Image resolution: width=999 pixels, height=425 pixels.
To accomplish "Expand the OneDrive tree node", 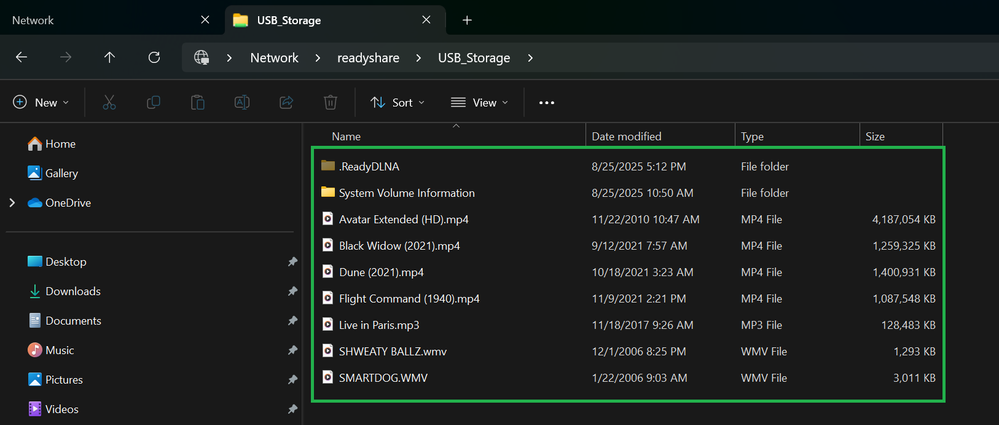I will pos(11,203).
